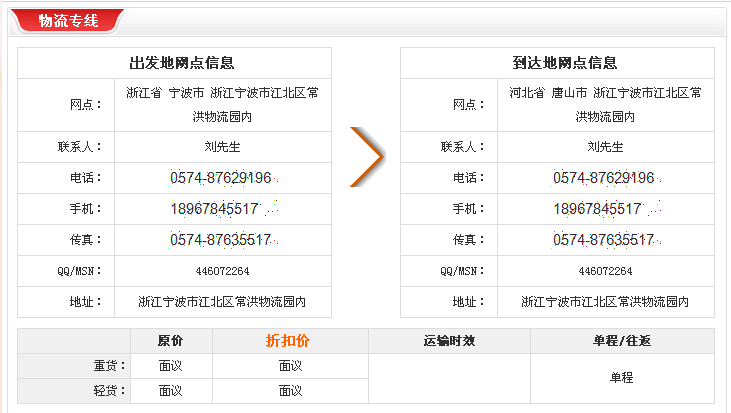Select arrival outlet text 河北省 唐山市
Screen dimensions: 731x413
548,93
